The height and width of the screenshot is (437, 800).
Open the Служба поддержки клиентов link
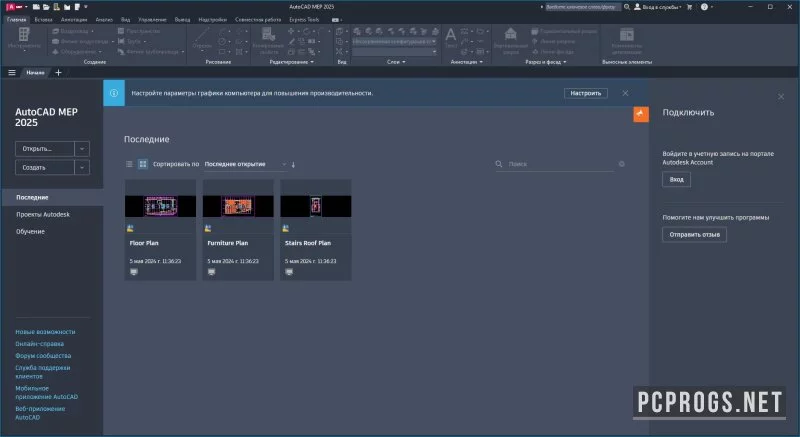point(43,372)
